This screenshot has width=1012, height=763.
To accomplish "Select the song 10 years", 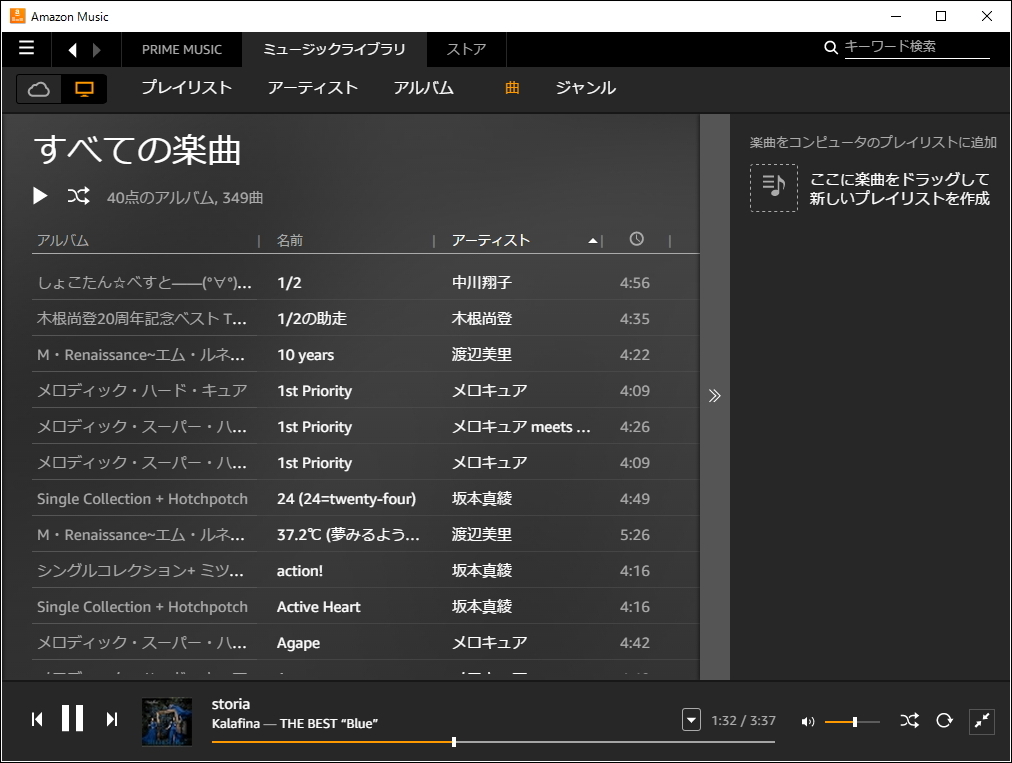I will 365,354.
